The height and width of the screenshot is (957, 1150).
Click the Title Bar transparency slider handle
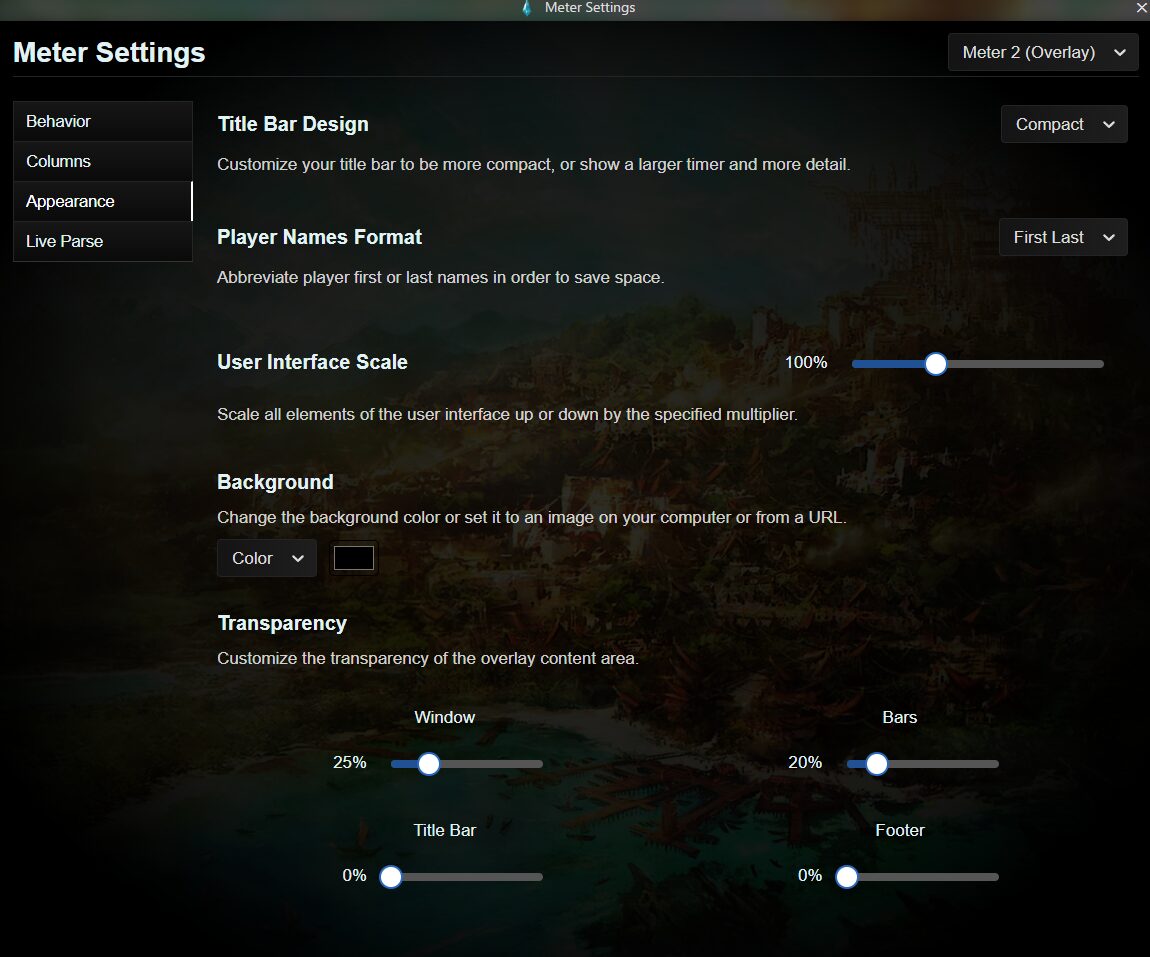[391, 877]
